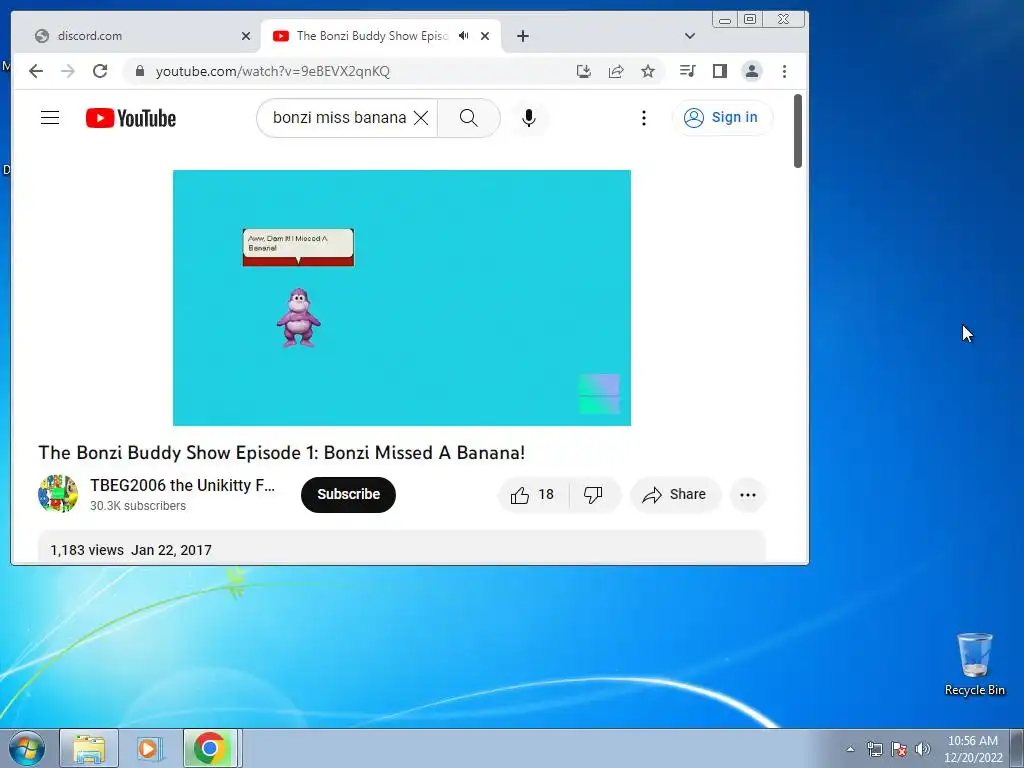Open network tray icon

pos(874,749)
